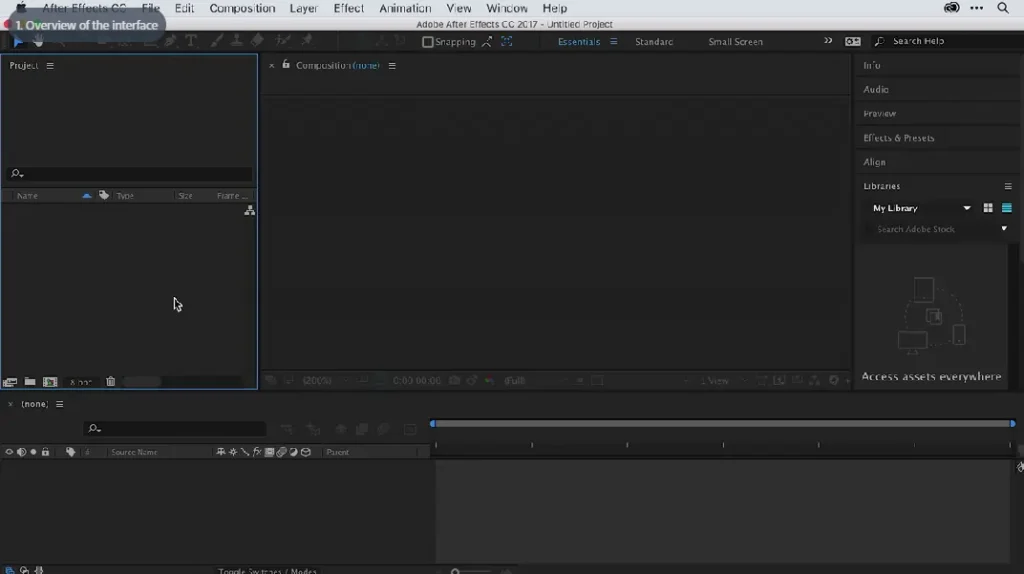Click the timeline zoom slider handle

455,571
